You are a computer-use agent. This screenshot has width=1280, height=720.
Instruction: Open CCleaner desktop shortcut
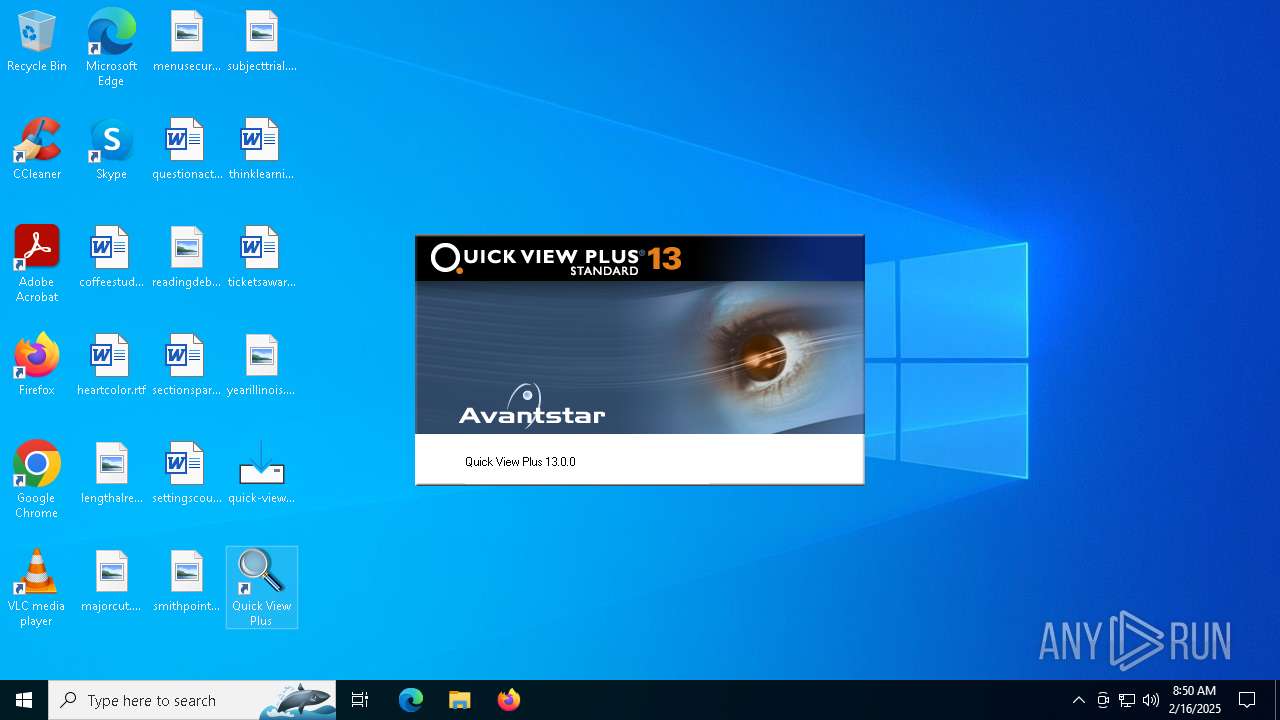37,150
